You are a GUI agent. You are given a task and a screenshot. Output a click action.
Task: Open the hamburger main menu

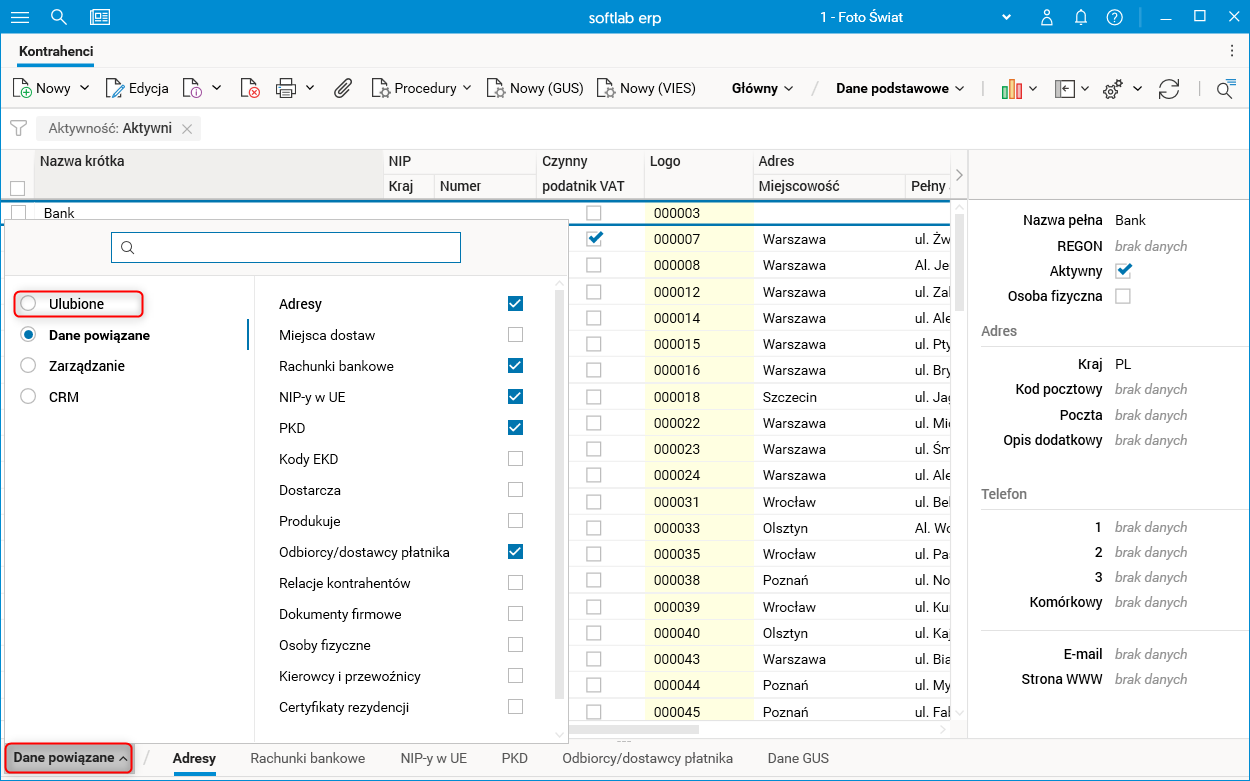click(x=20, y=17)
